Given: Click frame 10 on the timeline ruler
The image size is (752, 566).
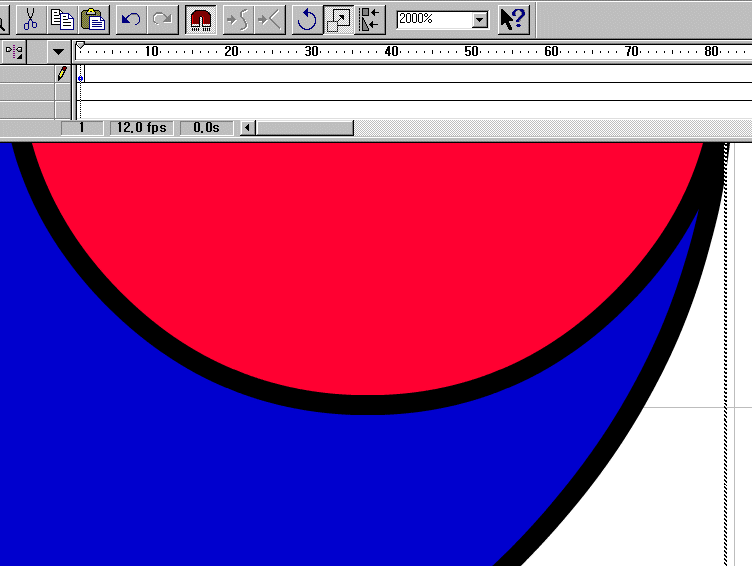Looking at the screenshot, I should pos(153,51).
